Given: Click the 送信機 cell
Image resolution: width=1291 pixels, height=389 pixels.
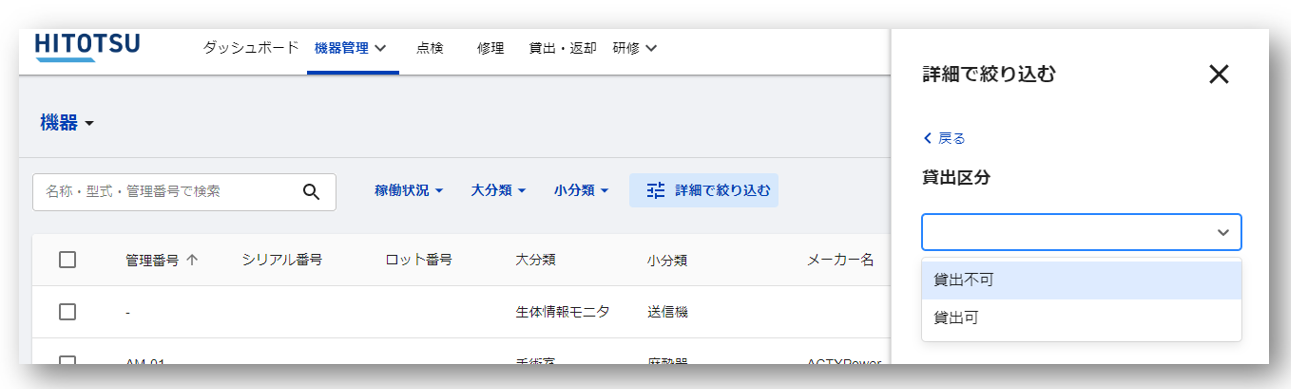Looking at the screenshot, I should [667, 312].
